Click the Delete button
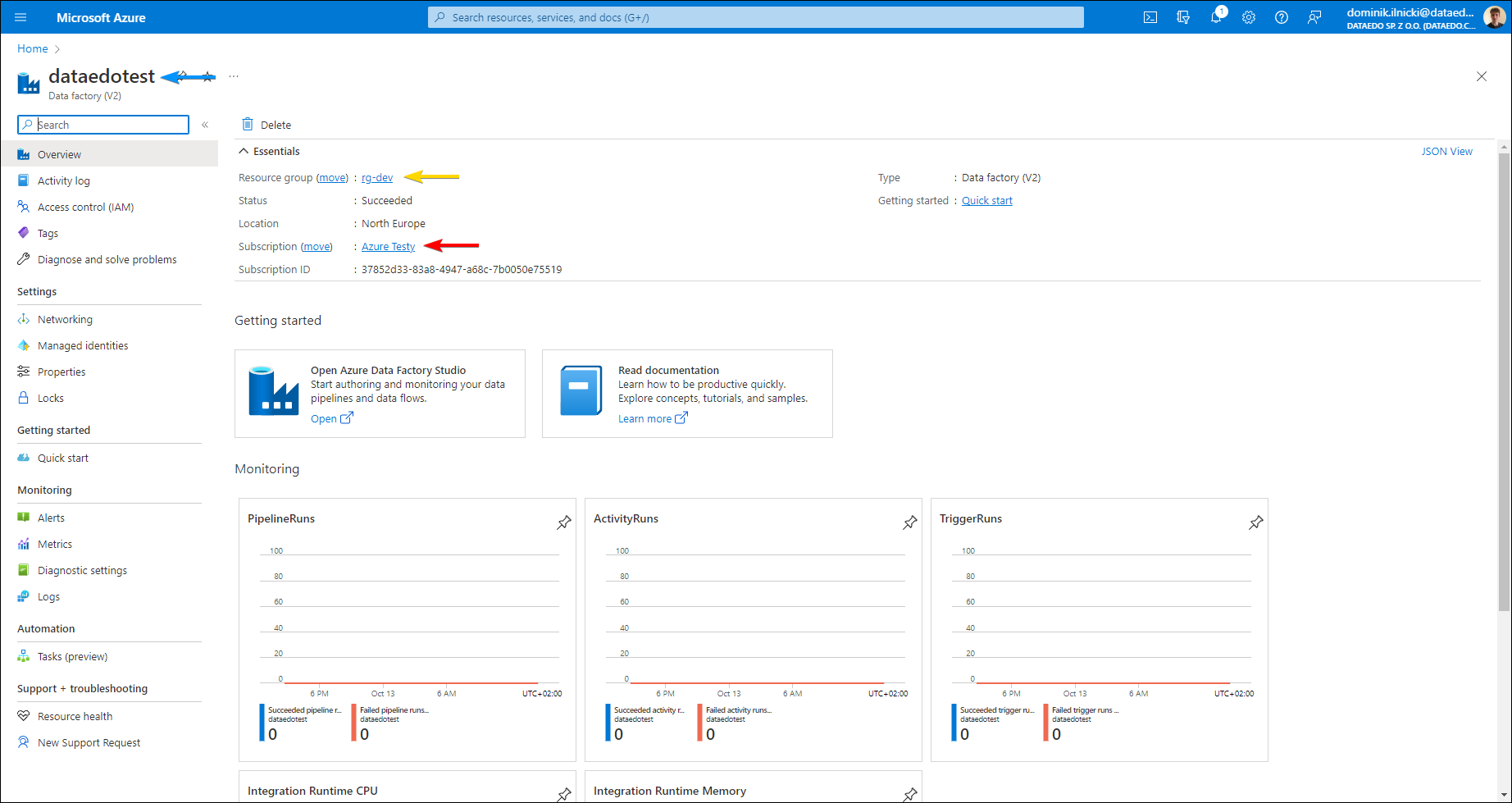Viewport: 1512px width, 803px height. tap(266, 125)
